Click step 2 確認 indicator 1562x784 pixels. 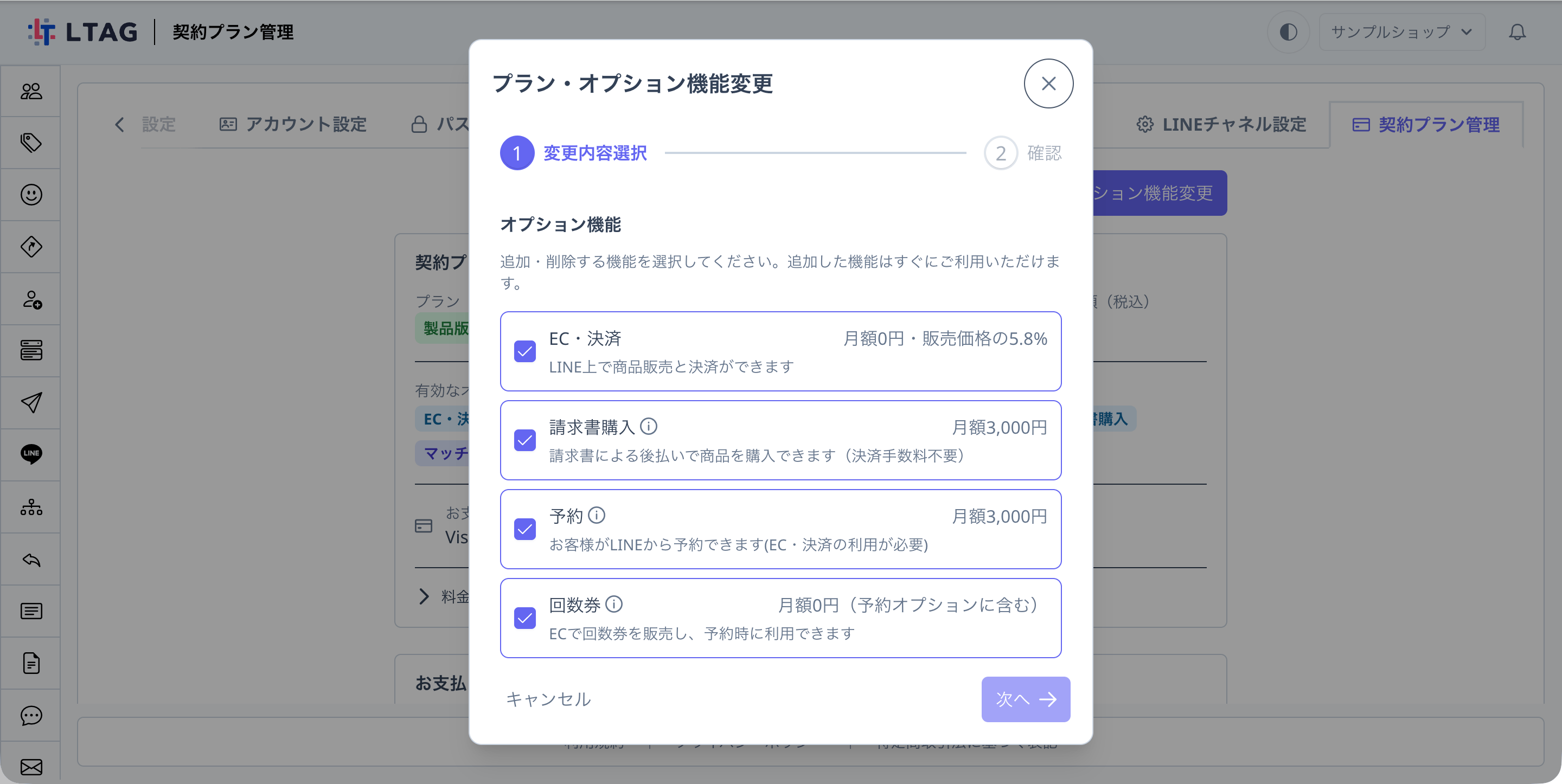(x=1022, y=153)
